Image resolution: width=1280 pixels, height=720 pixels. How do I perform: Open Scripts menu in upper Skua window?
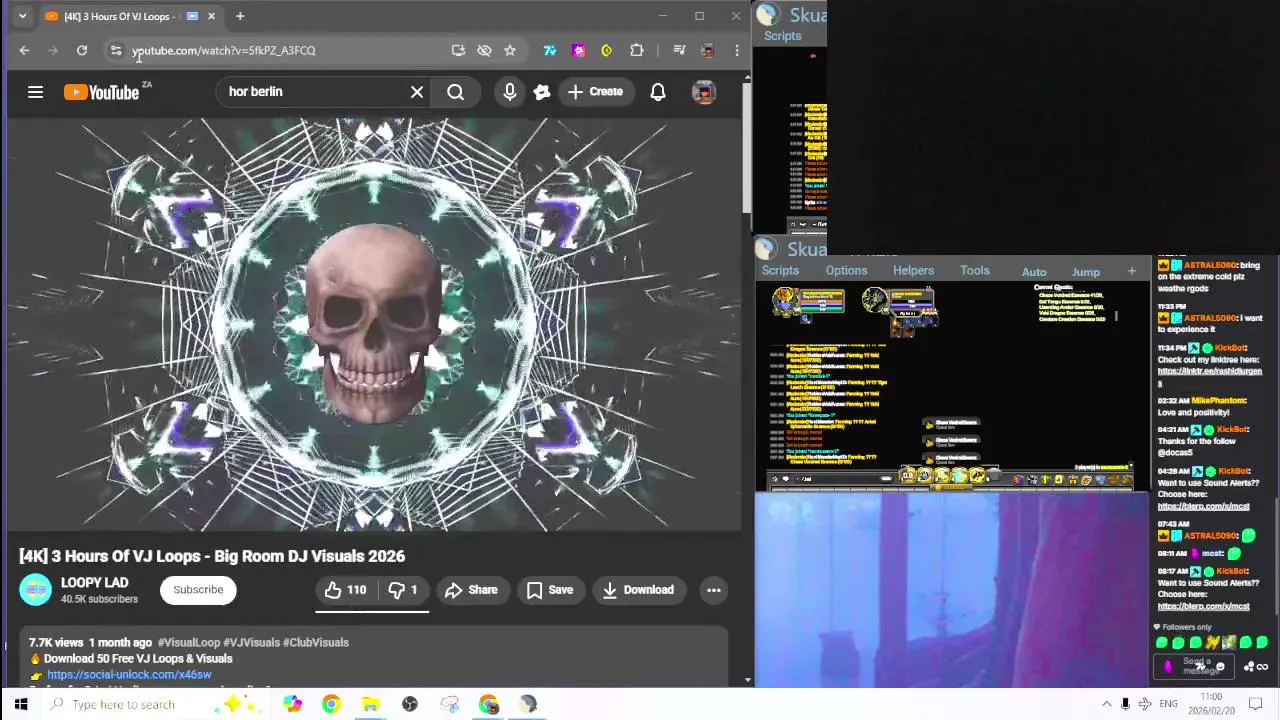click(783, 36)
